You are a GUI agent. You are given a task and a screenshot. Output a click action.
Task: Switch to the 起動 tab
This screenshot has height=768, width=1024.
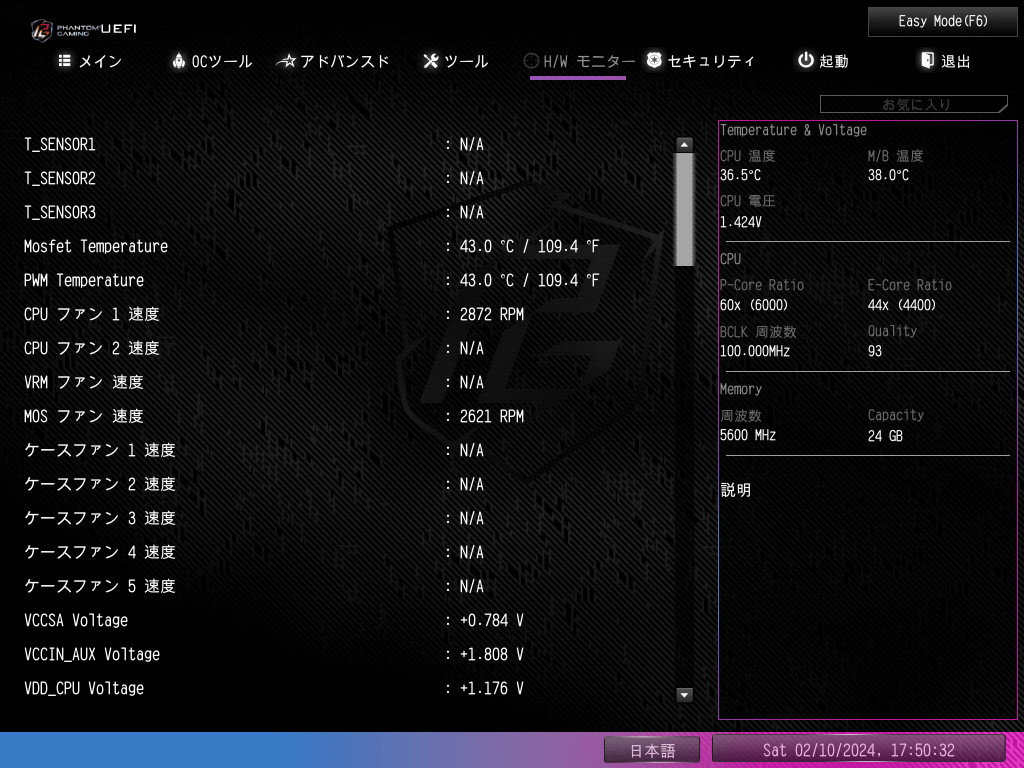coord(824,61)
